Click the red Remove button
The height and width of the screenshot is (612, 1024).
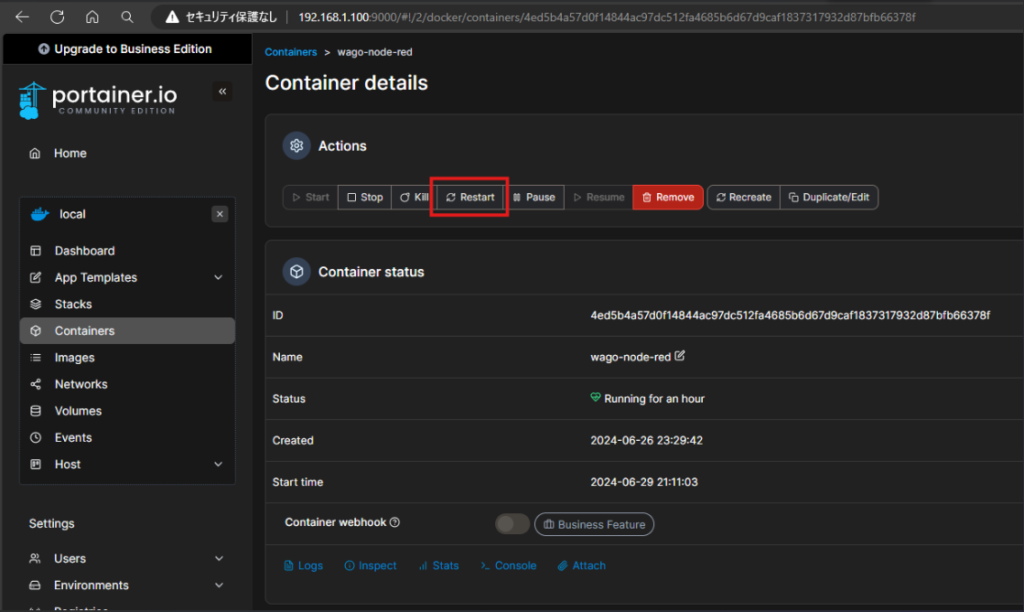667,197
